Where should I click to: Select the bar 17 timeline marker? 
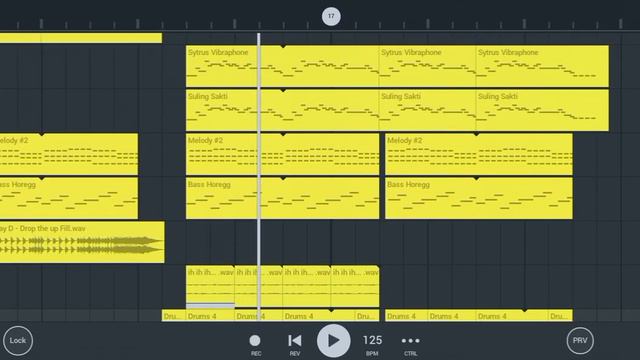(x=331, y=16)
